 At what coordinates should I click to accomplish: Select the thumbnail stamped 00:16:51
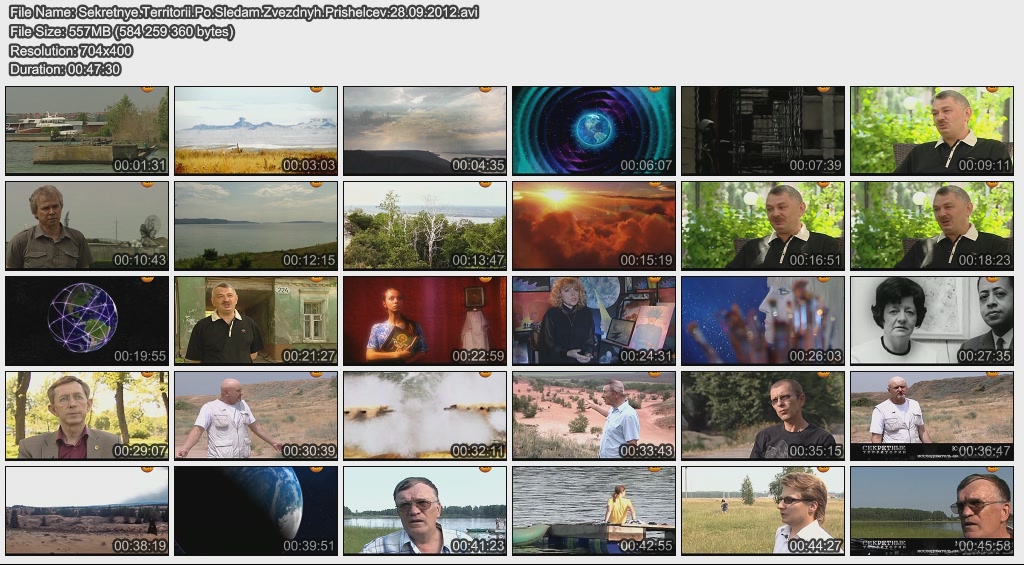click(763, 226)
